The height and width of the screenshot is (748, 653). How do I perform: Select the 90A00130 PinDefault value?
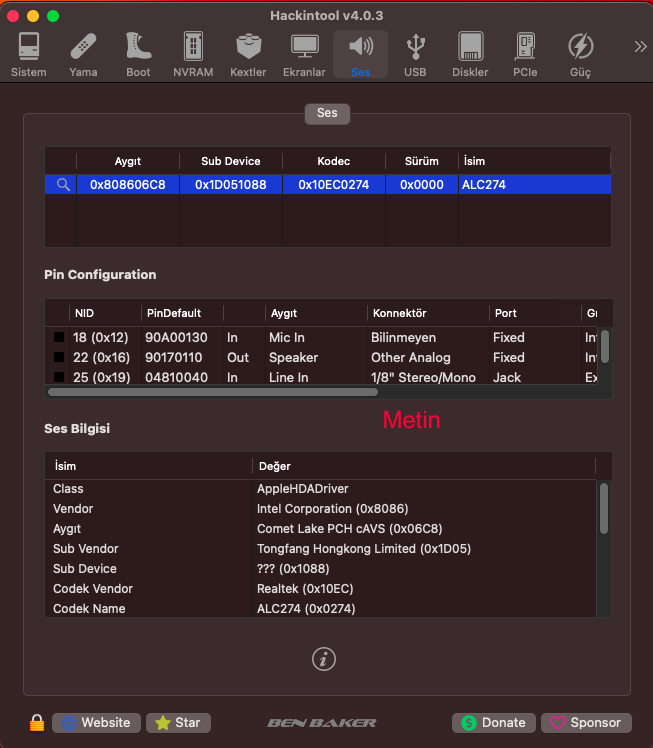tap(176, 337)
